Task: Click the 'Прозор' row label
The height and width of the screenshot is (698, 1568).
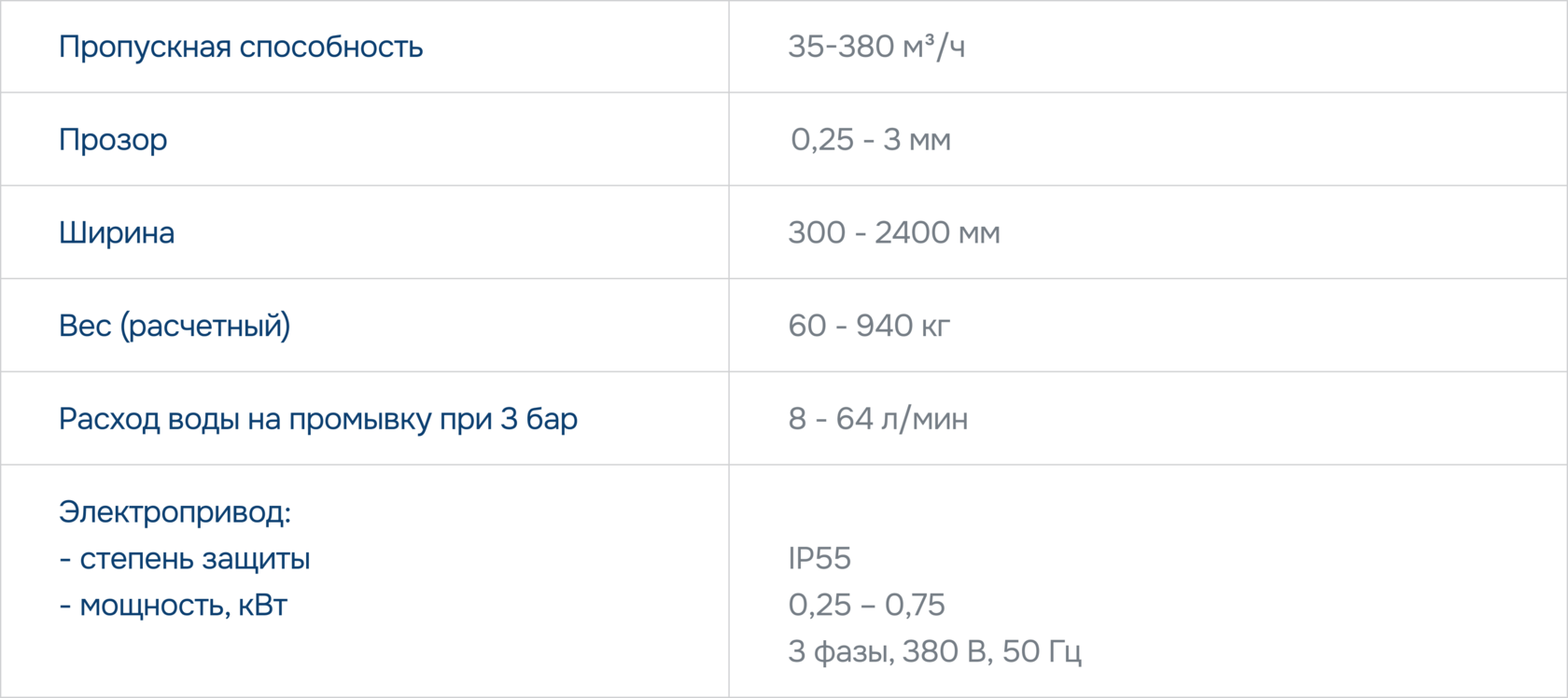Action: click(113, 140)
